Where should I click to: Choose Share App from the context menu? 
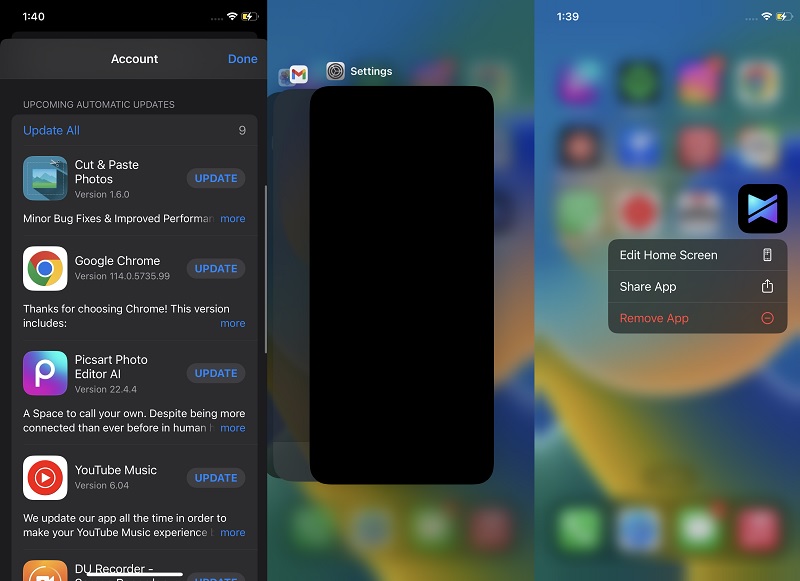point(697,287)
